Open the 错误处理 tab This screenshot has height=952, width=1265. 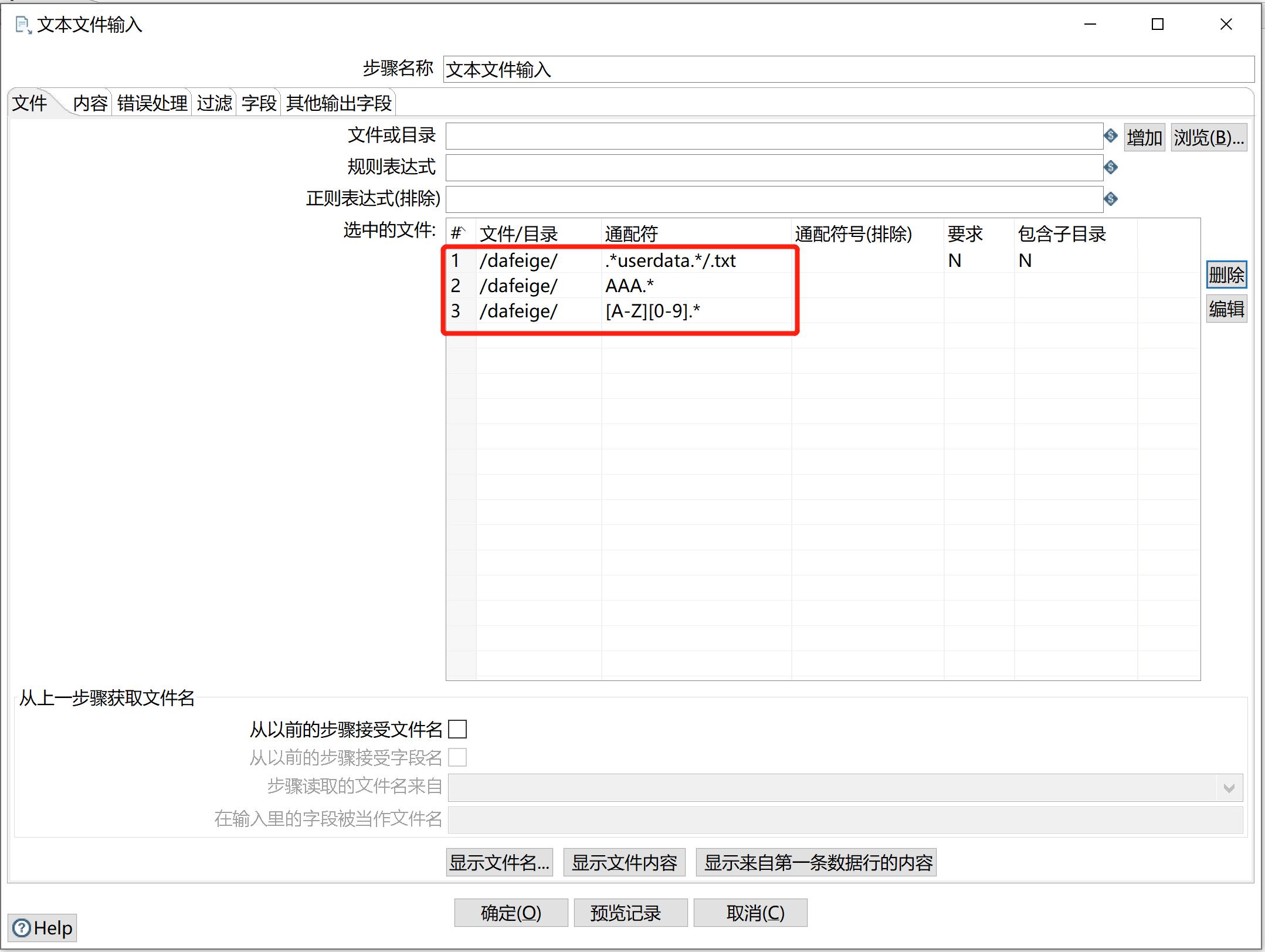pyautogui.click(x=152, y=103)
